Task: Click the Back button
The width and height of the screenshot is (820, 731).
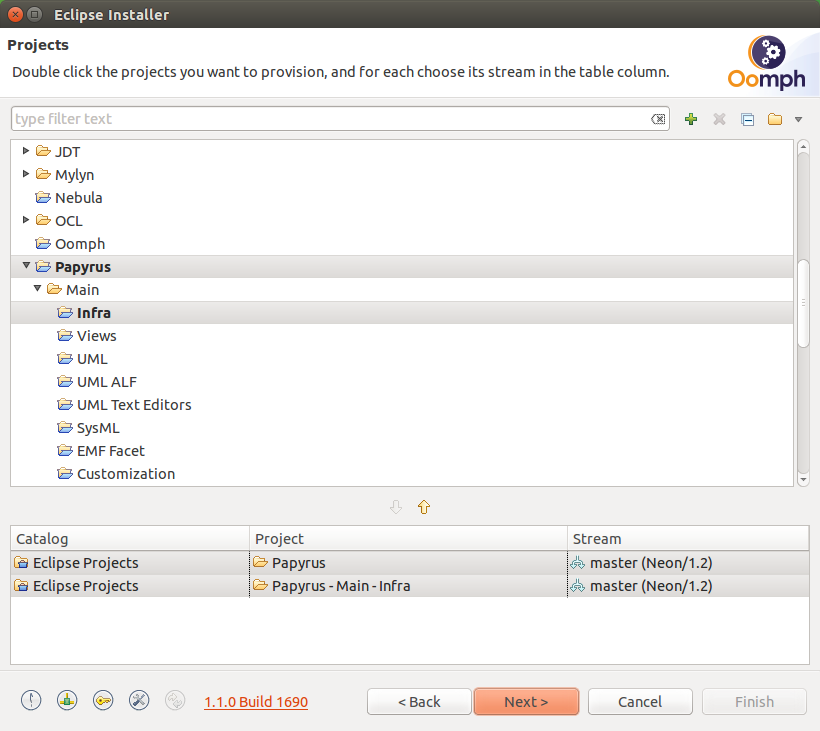Action: click(419, 702)
